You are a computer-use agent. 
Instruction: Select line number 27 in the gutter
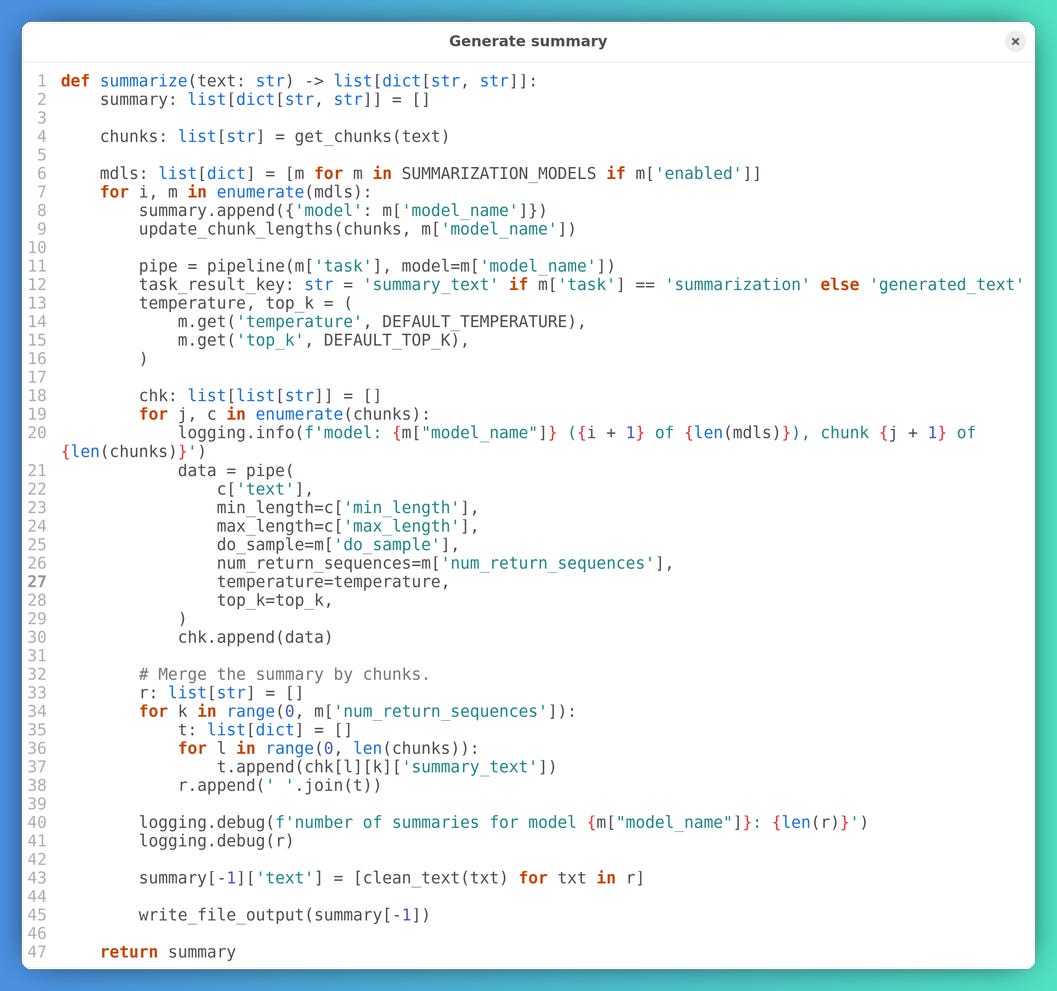point(37,581)
